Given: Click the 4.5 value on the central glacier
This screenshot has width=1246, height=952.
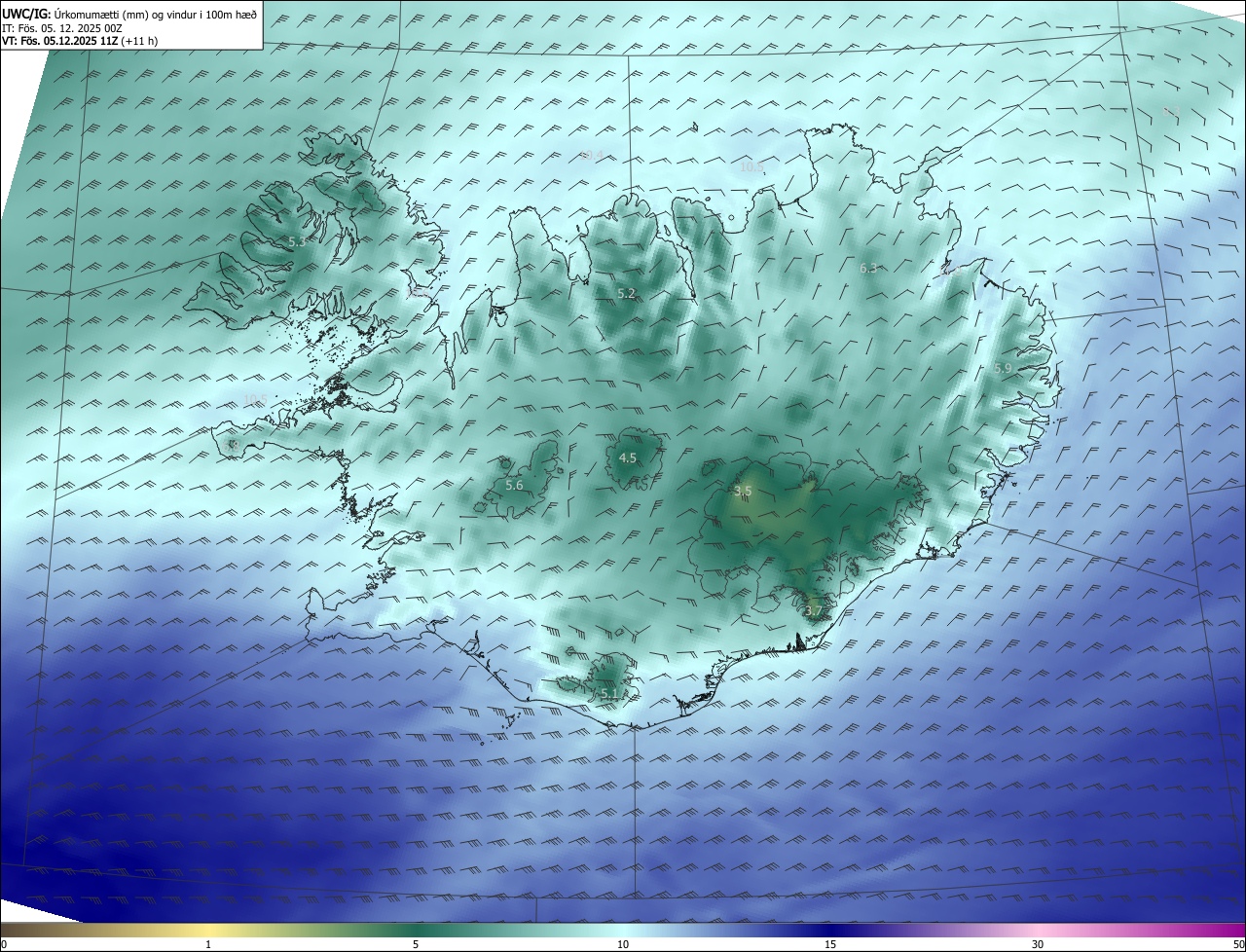Looking at the screenshot, I should [x=628, y=458].
